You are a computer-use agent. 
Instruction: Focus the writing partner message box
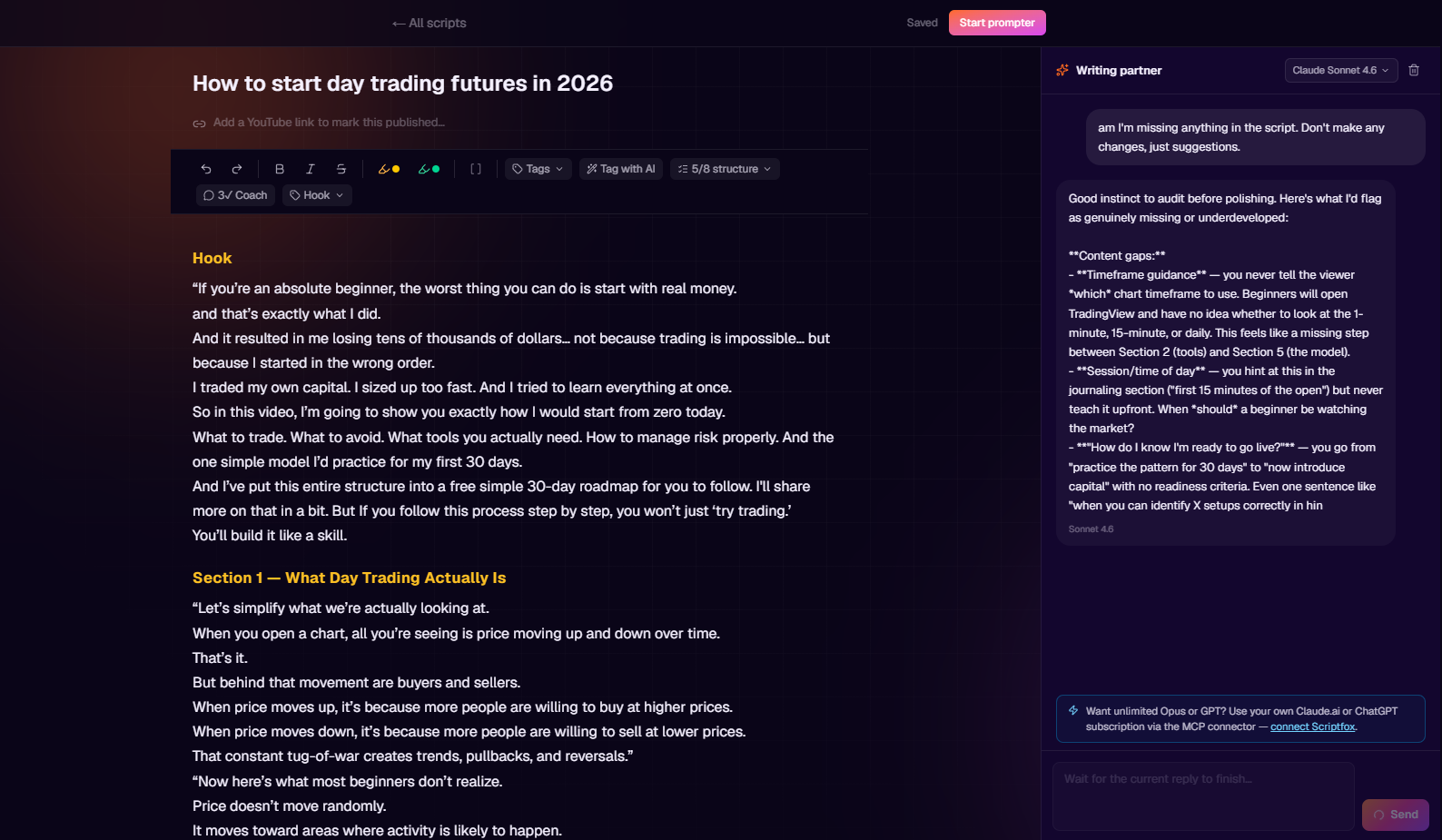pyautogui.click(x=1203, y=796)
